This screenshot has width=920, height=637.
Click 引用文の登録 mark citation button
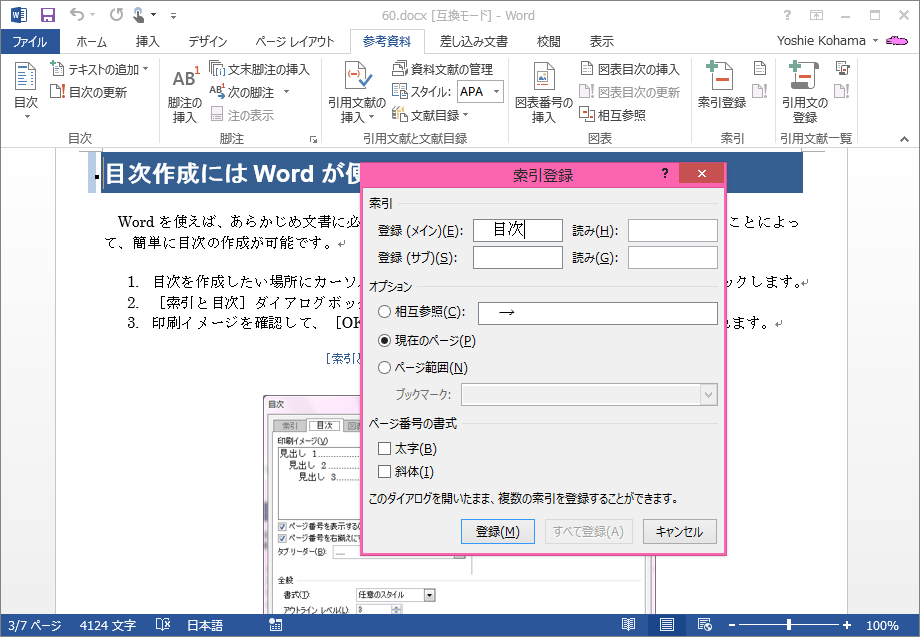coord(804,93)
